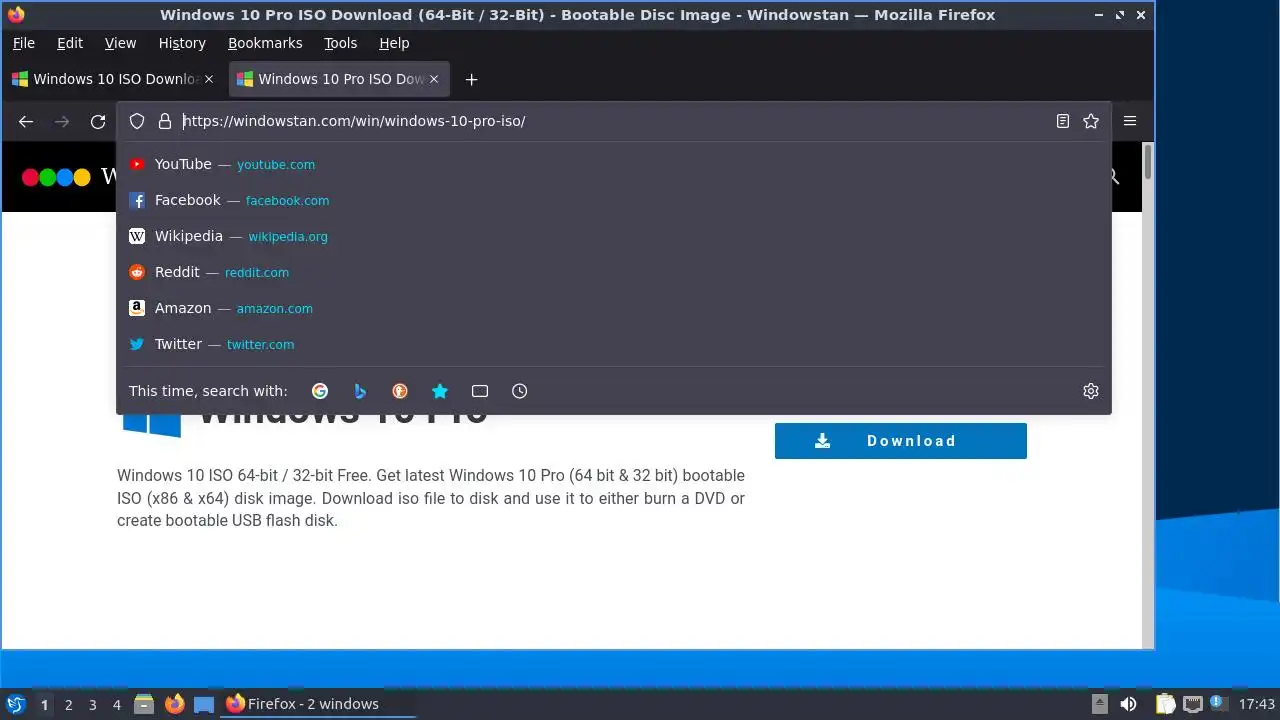The width and height of the screenshot is (1280, 720).
Task: Choose the Wikipedia suggestion
Action: click(614, 236)
